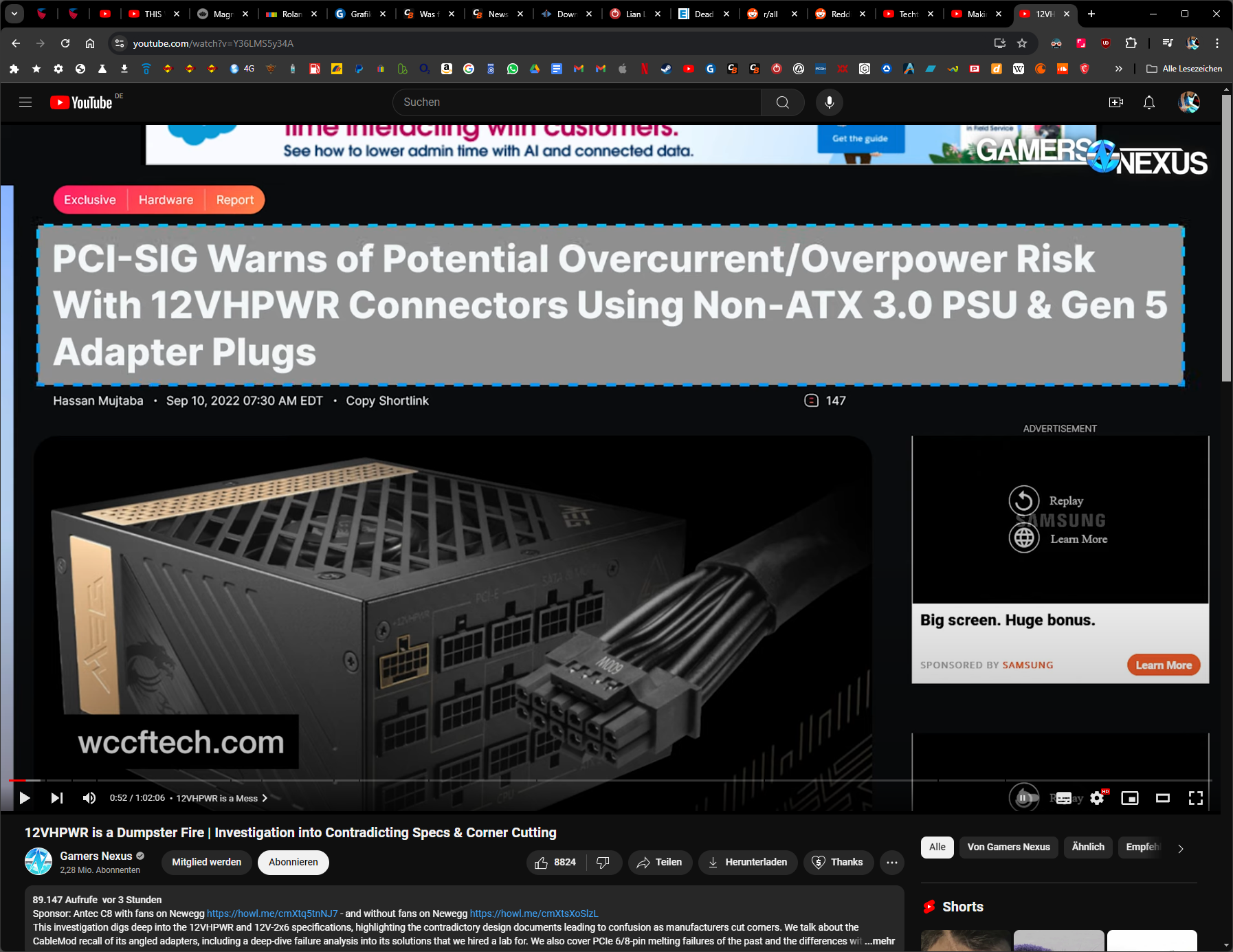Image resolution: width=1233 pixels, height=952 pixels.
Task: Click into the Suchen search field
Action: [x=577, y=102]
